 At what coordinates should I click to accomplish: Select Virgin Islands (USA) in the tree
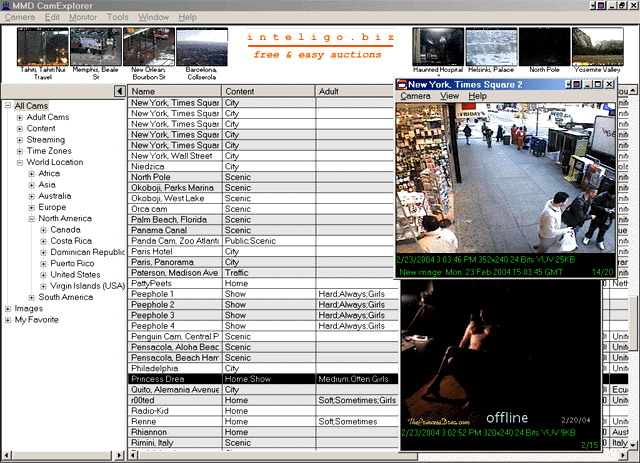[87, 286]
